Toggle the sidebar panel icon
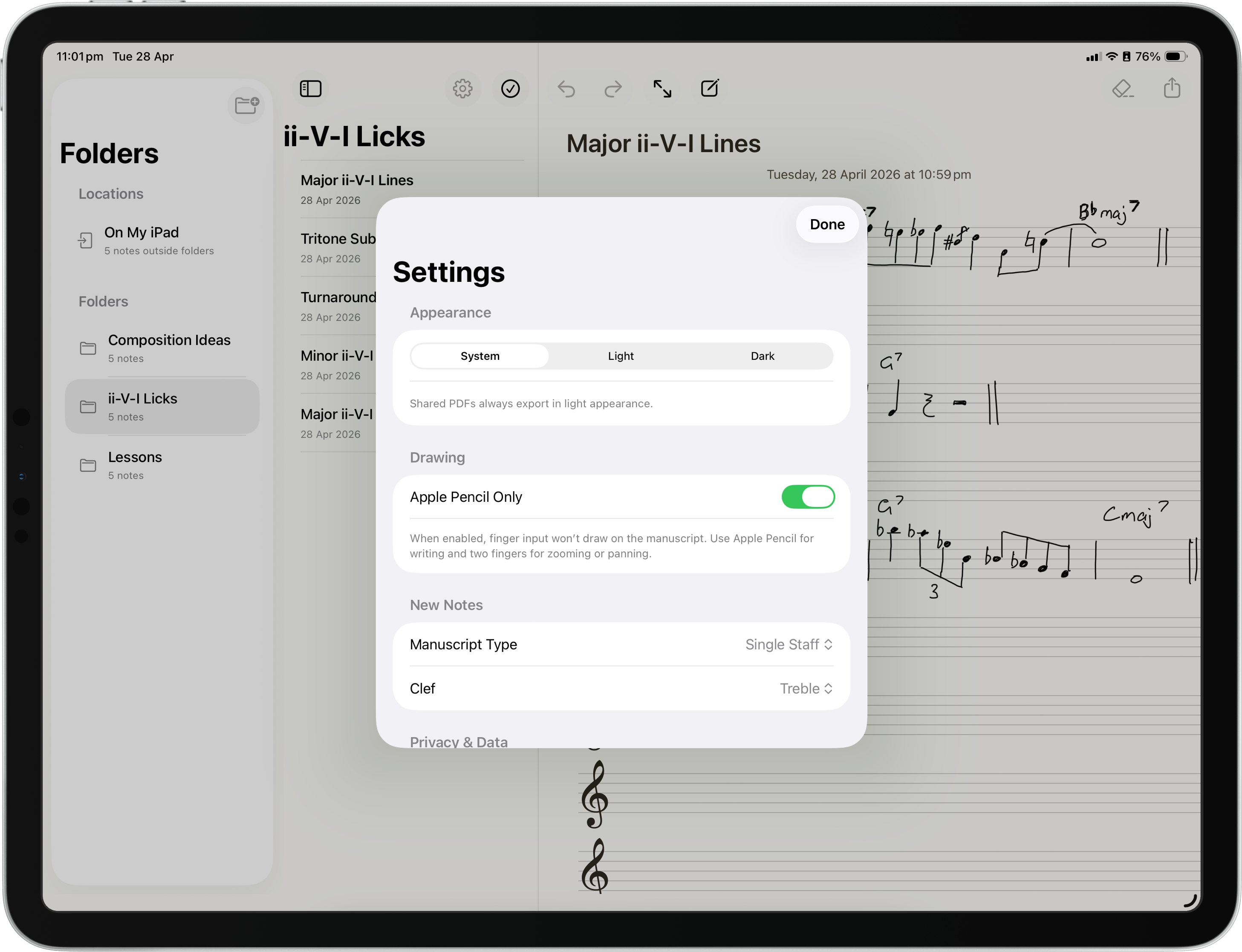1242x952 pixels. coord(310,88)
